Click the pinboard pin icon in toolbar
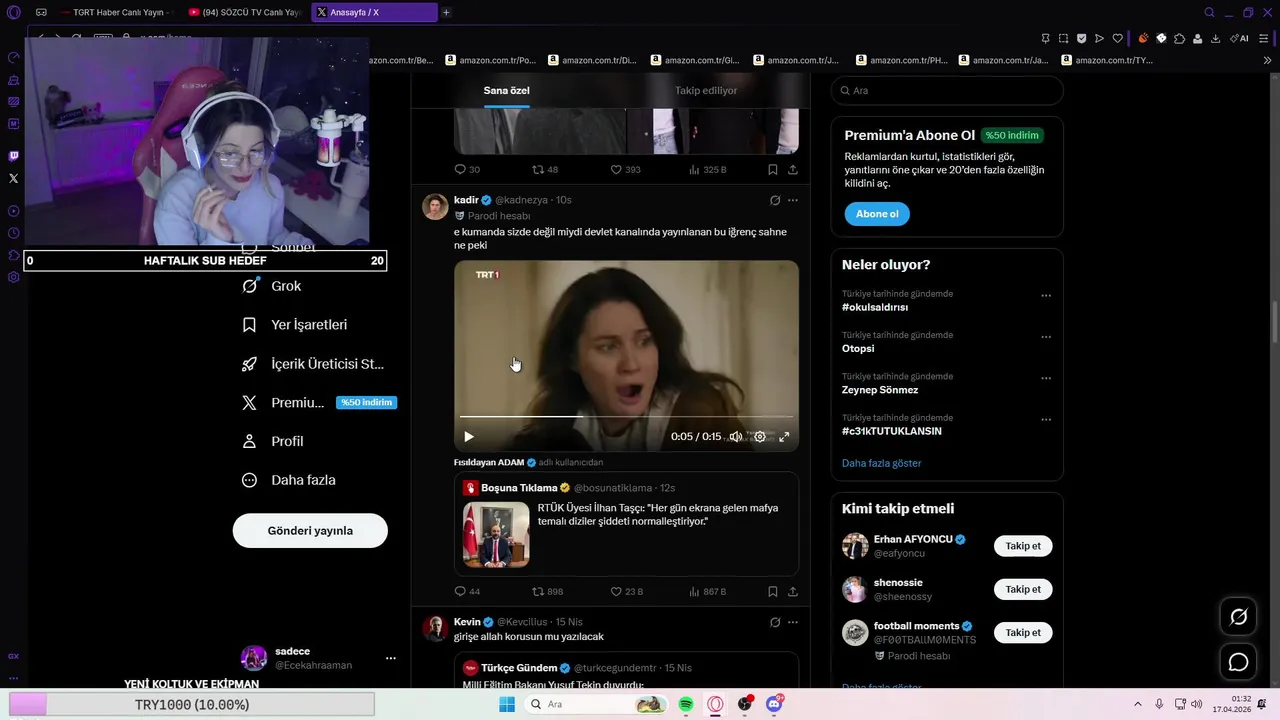 click(x=1045, y=39)
